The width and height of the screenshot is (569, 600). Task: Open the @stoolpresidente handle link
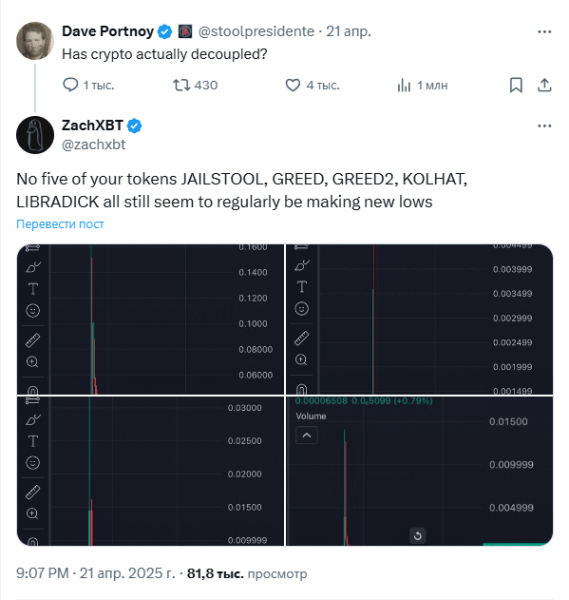click(256, 31)
